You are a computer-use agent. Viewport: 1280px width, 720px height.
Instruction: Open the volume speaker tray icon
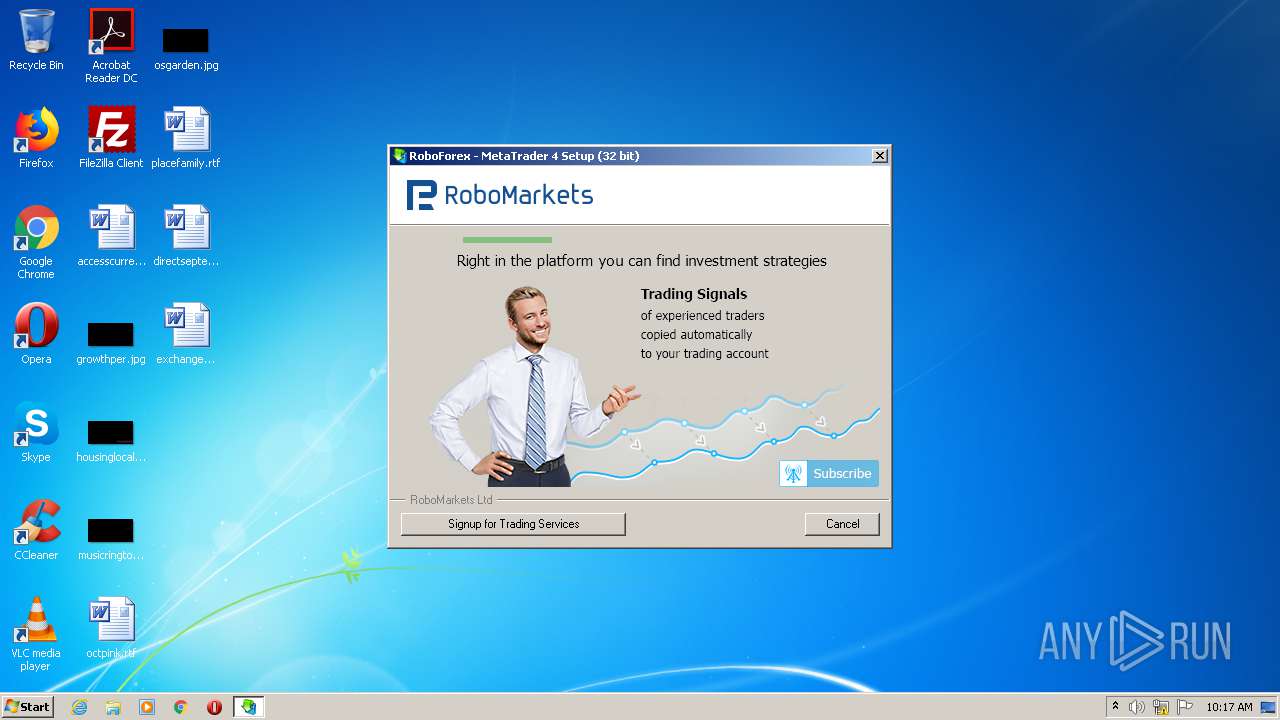pyautogui.click(x=1137, y=707)
